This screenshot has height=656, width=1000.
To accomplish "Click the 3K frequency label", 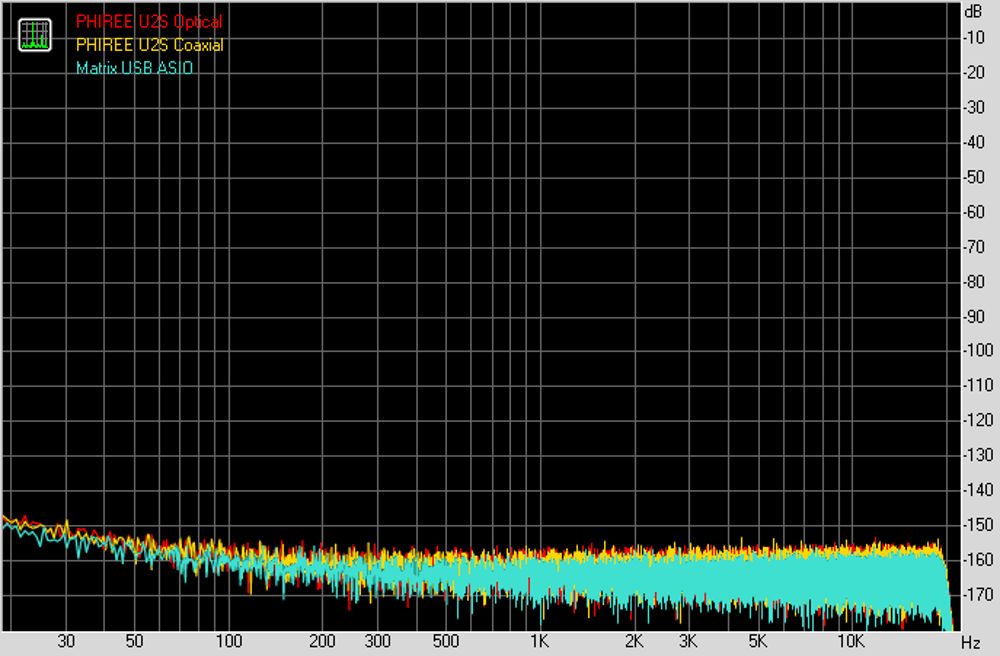I will click(688, 641).
